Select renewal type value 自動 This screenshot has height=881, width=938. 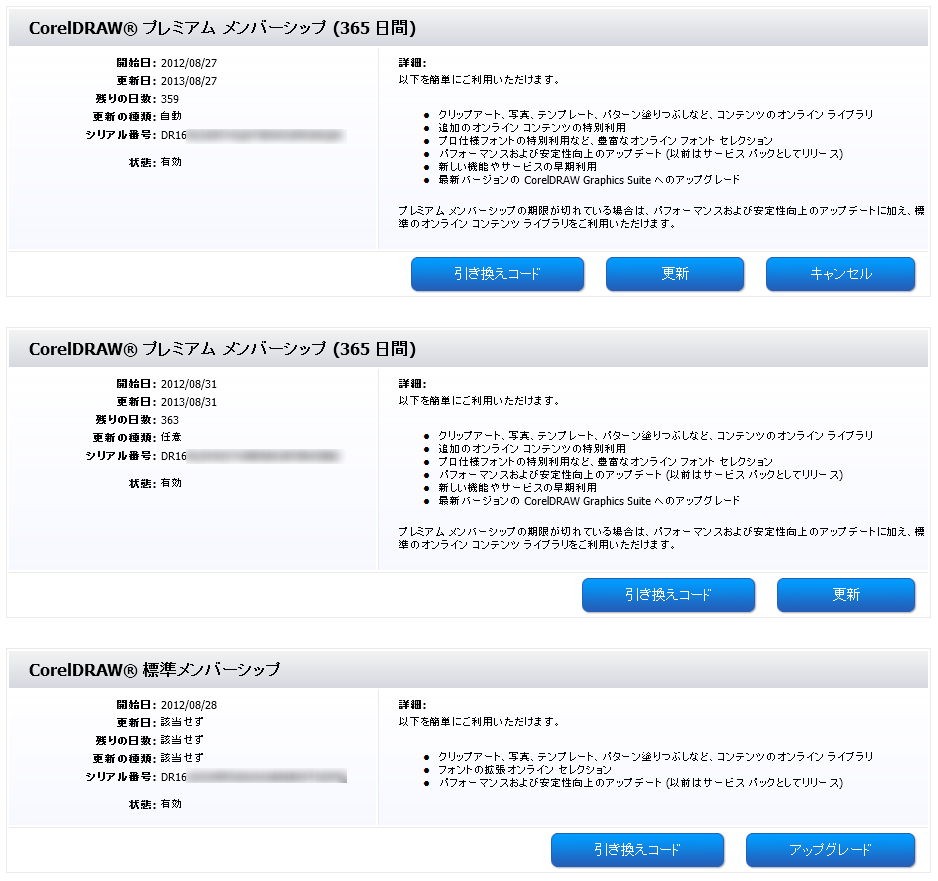[x=171, y=117]
